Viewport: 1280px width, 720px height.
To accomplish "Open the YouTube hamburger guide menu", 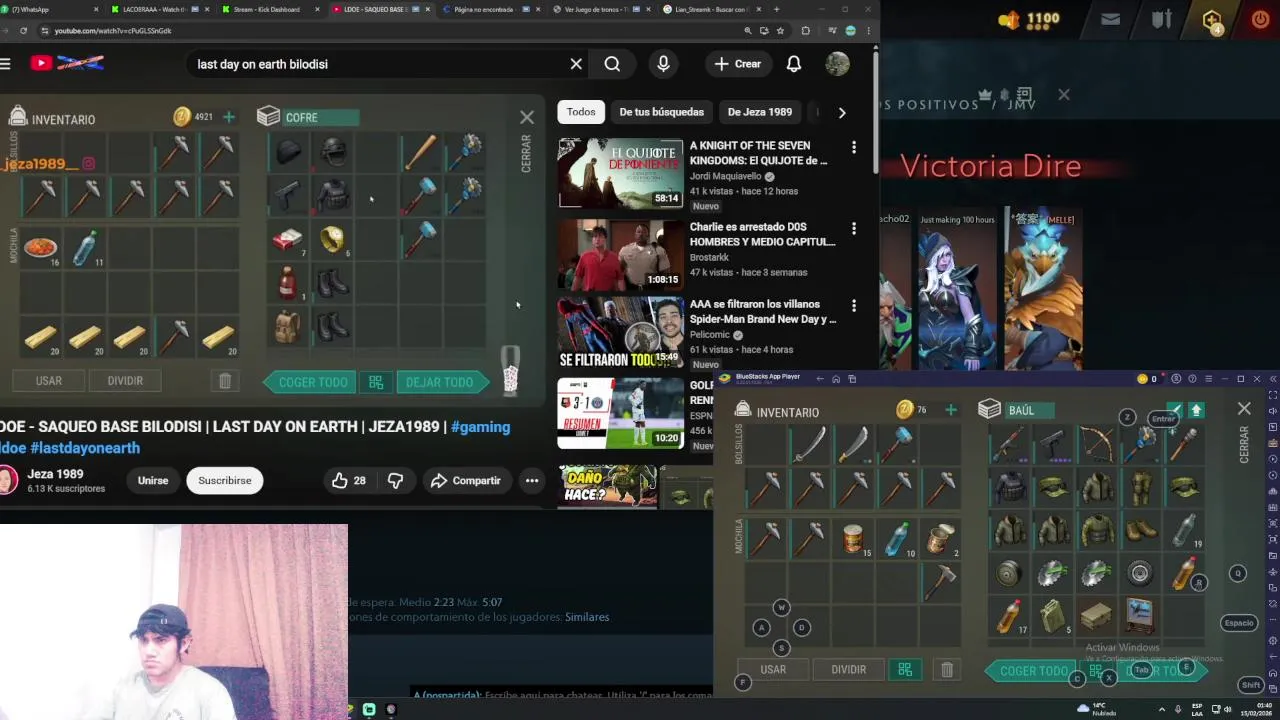I will tap(5, 64).
